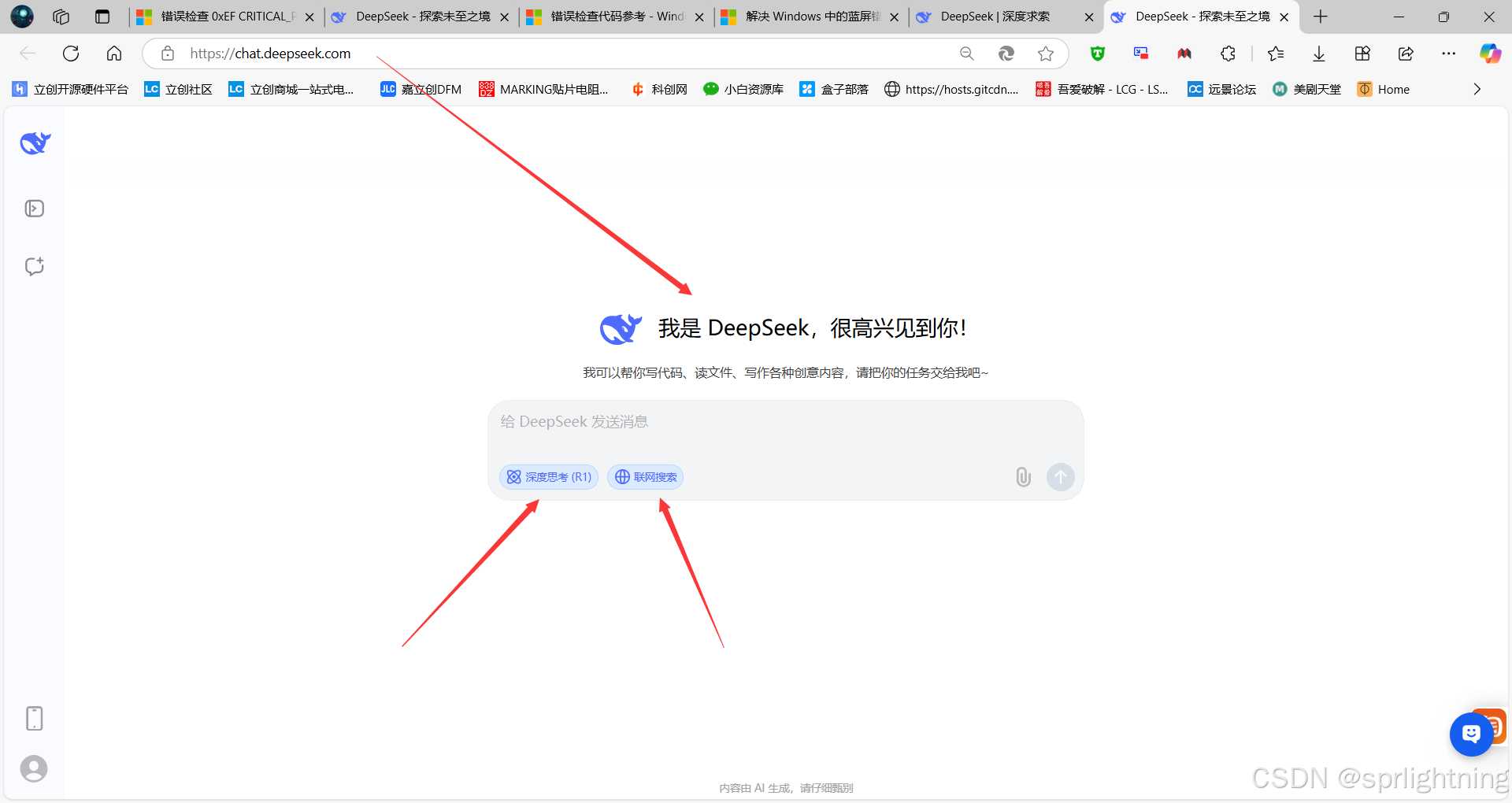Click the Edge refresh-style icon beside the zoom
This screenshot has width=1512, height=803.
click(1006, 54)
